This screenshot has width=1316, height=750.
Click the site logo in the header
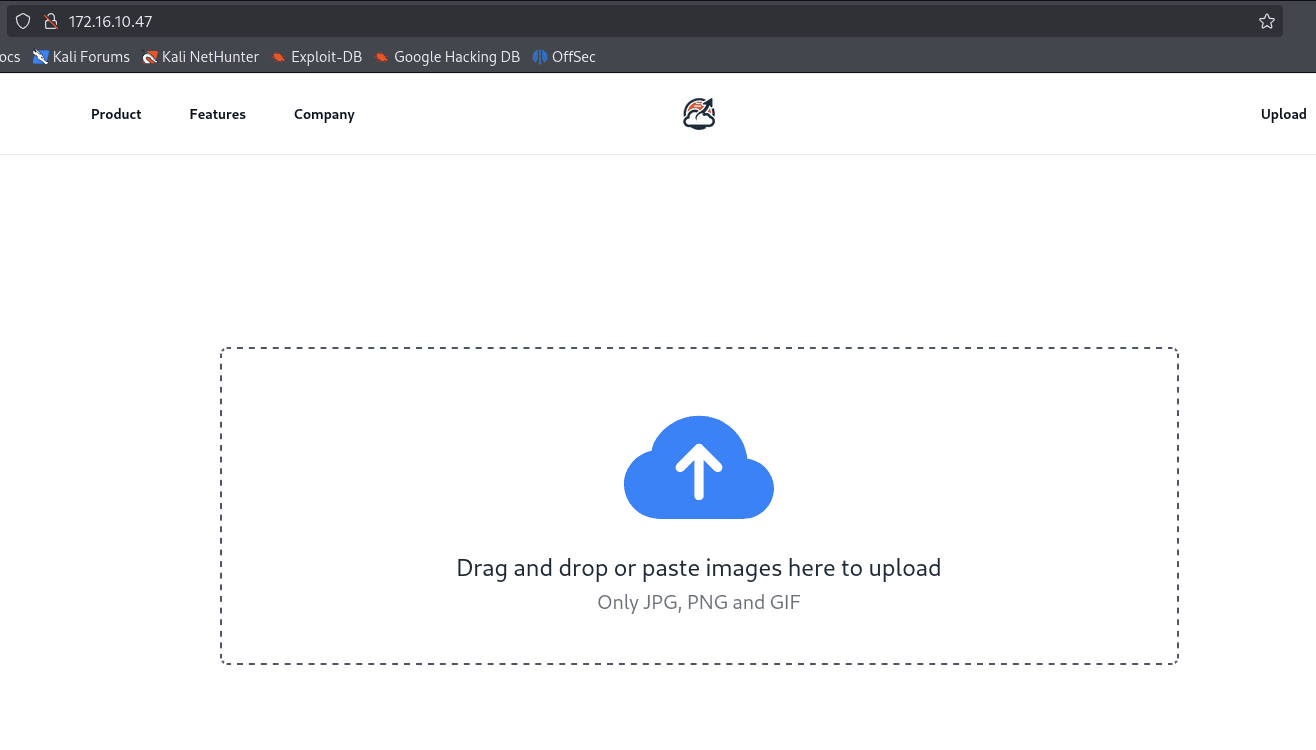coord(699,114)
